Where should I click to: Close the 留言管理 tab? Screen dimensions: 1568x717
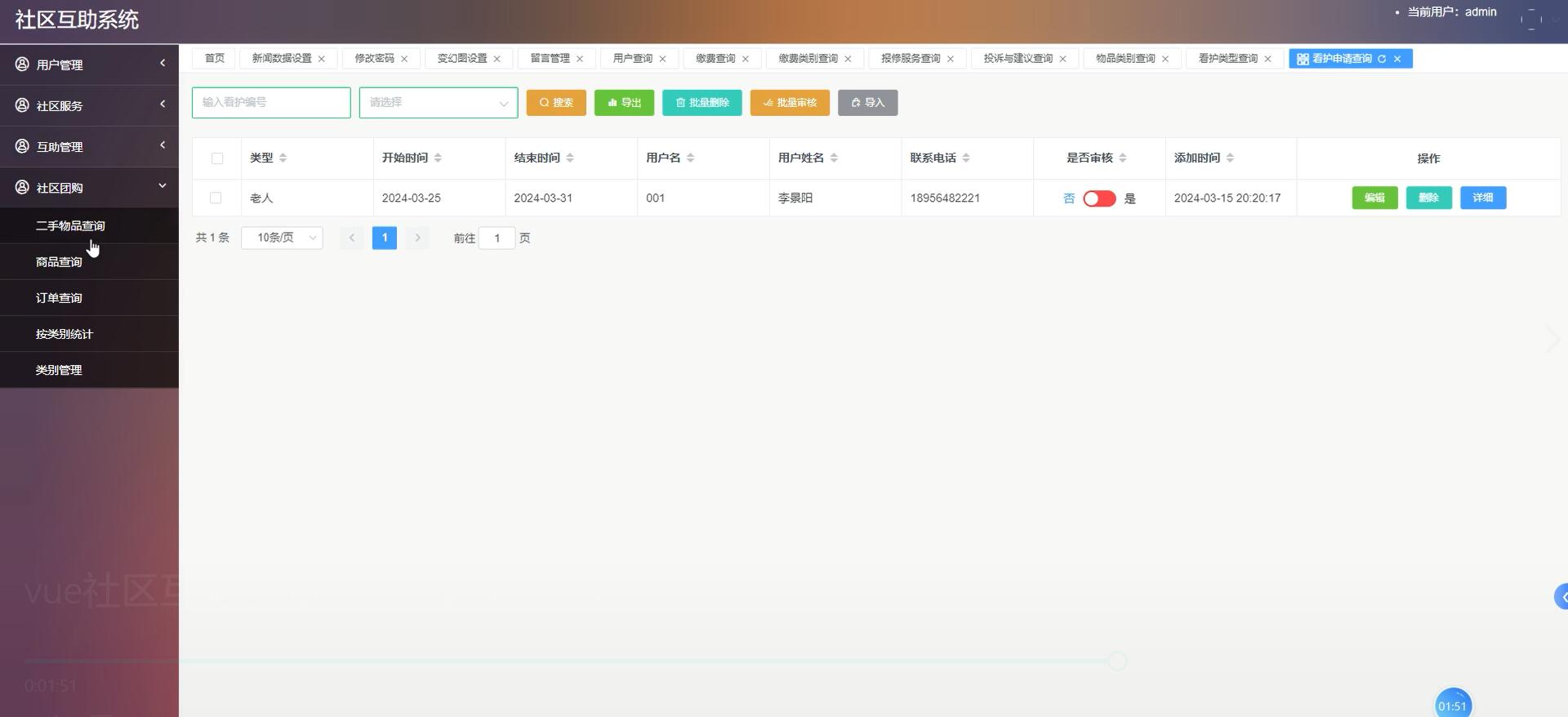click(x=580, y=59)
